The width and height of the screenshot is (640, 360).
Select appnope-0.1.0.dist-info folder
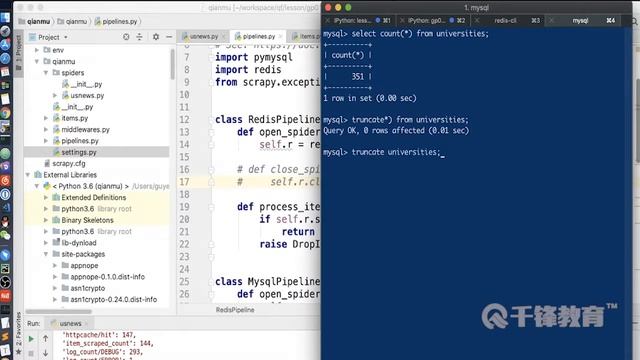[103, 277]
